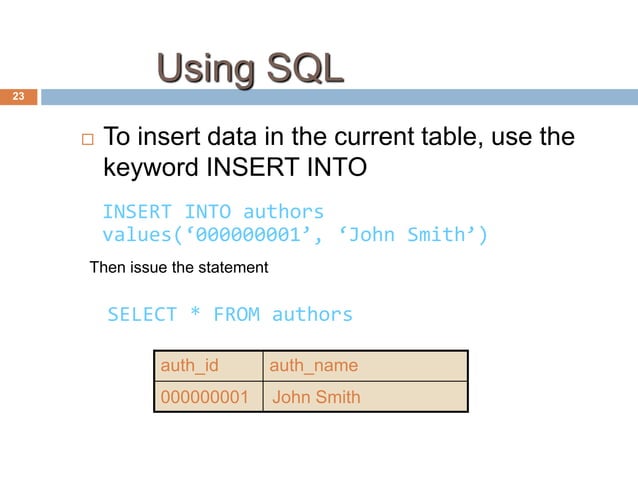Click the word 'Using' in the title
This screenshot has height=478, width=638.
[206, 69]
